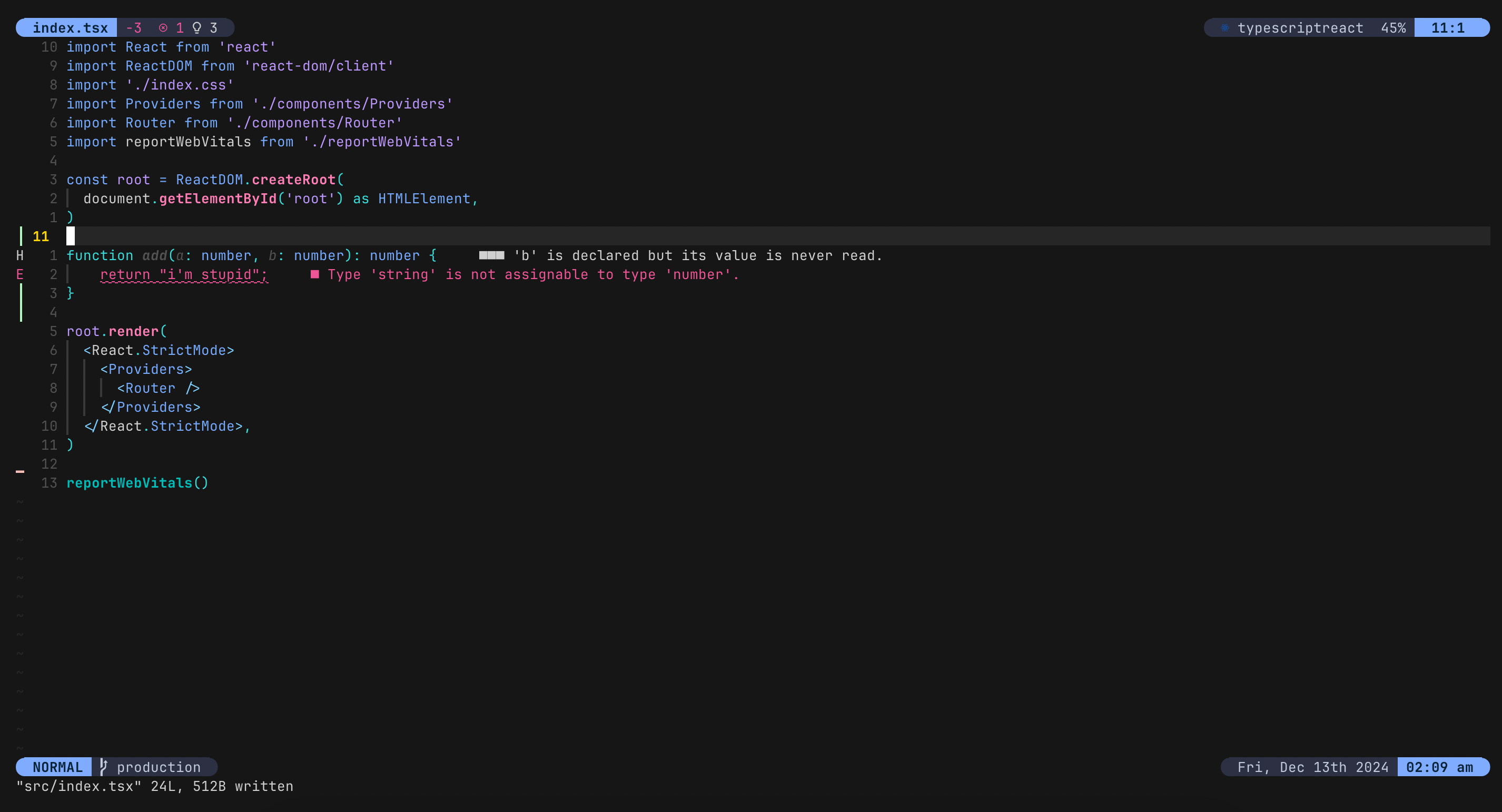Click the grey hint marker before 'b' message

tap(491, 256)
